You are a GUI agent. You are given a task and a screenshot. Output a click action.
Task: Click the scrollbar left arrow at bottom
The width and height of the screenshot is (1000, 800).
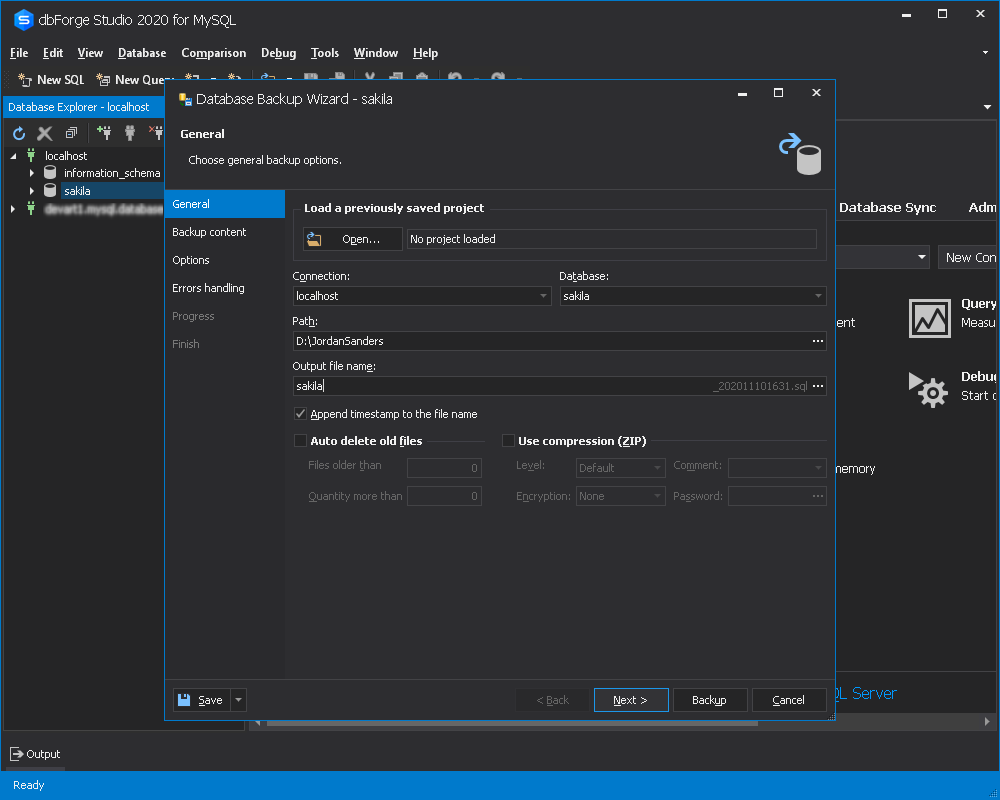258,723
